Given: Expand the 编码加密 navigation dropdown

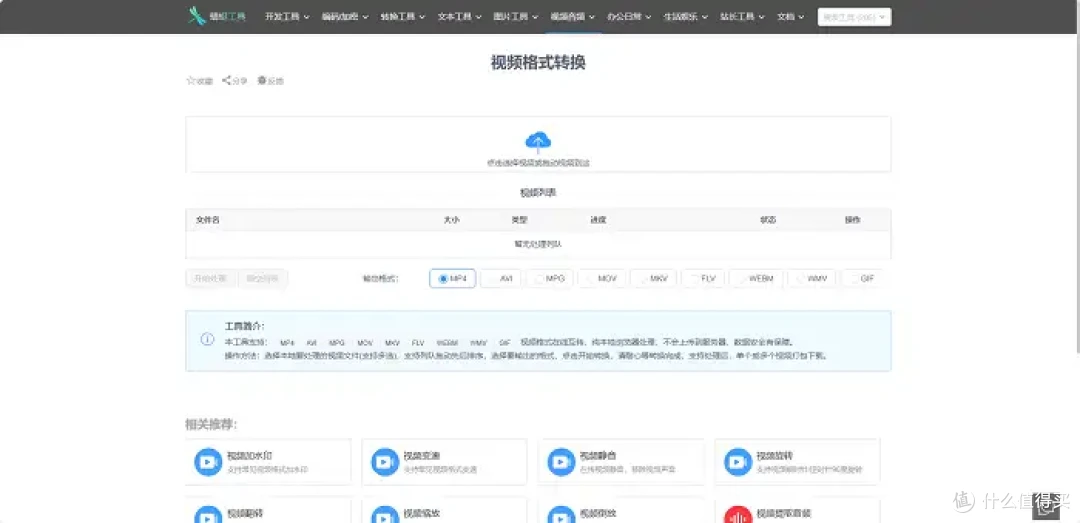Looking at the screenshot, I should tap(345, 17).
